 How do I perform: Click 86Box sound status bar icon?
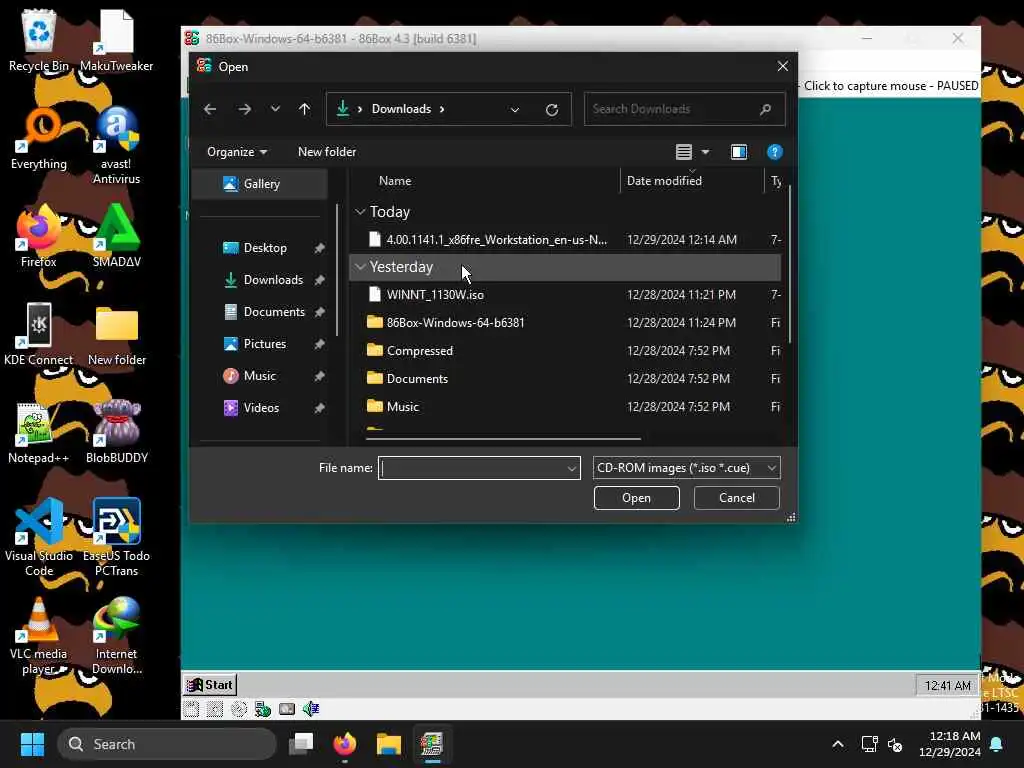click(311, 709)
